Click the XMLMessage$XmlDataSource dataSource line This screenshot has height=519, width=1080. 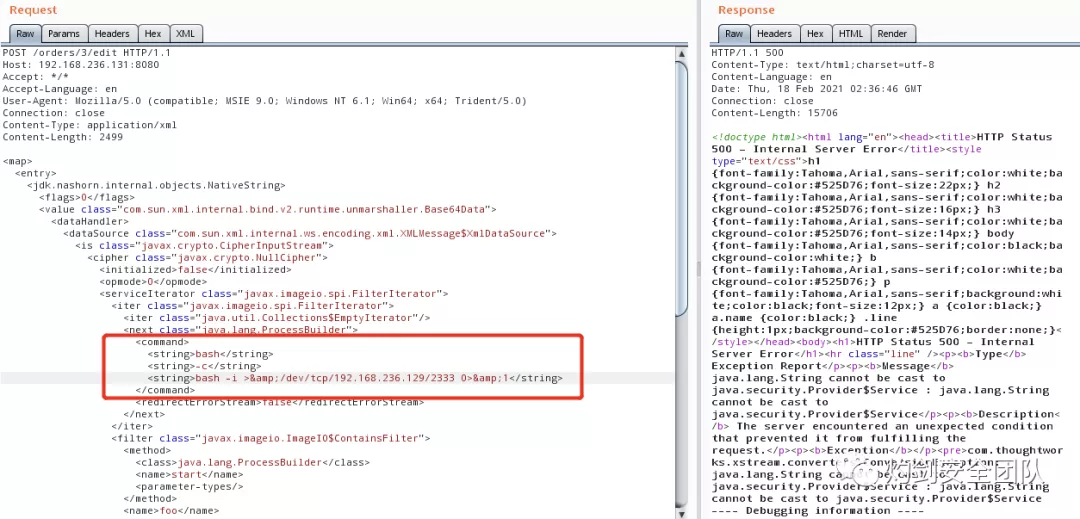pyautogui.click(x=310, y=233)
